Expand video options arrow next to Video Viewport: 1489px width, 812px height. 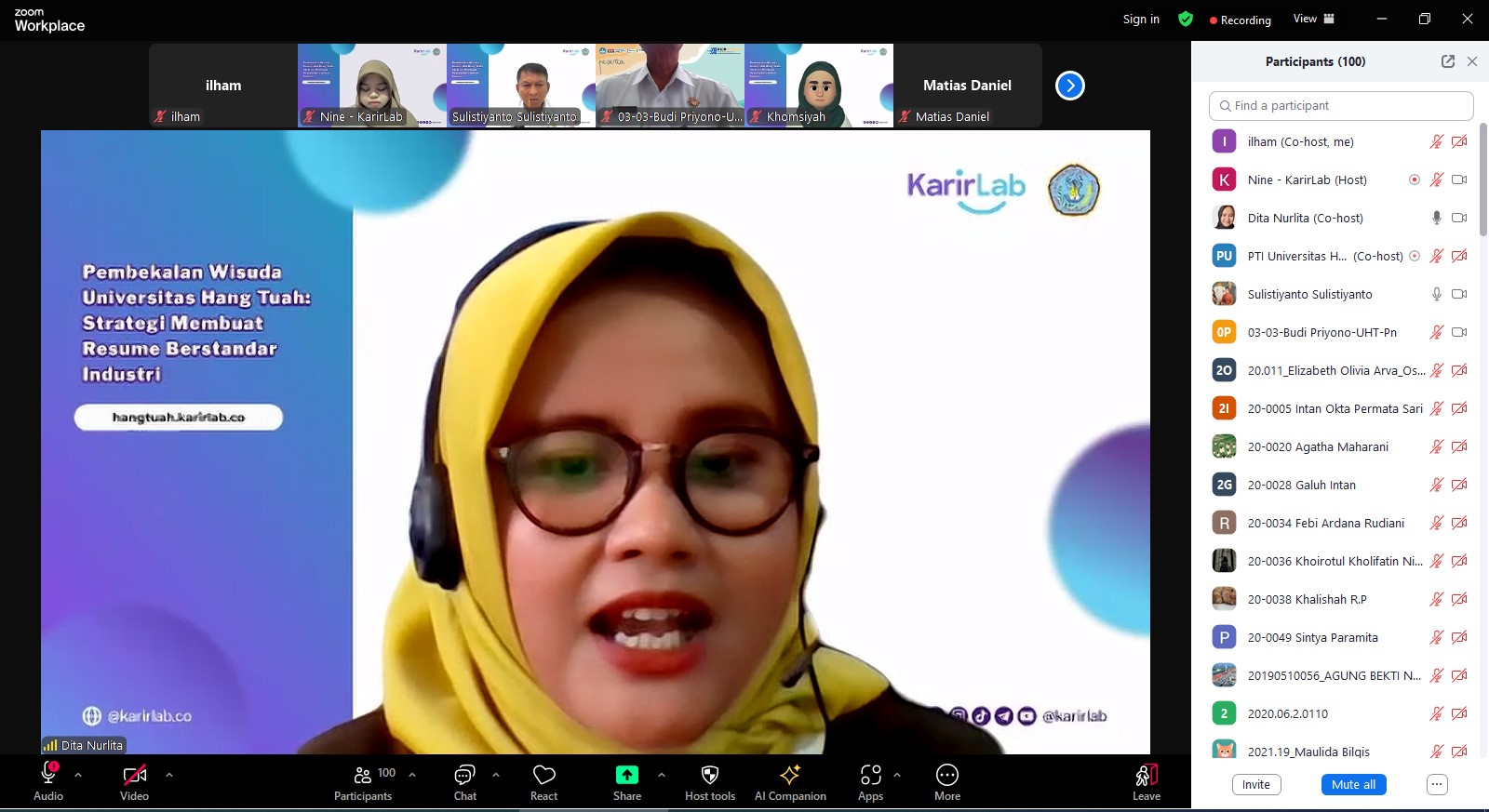point(168,774)
